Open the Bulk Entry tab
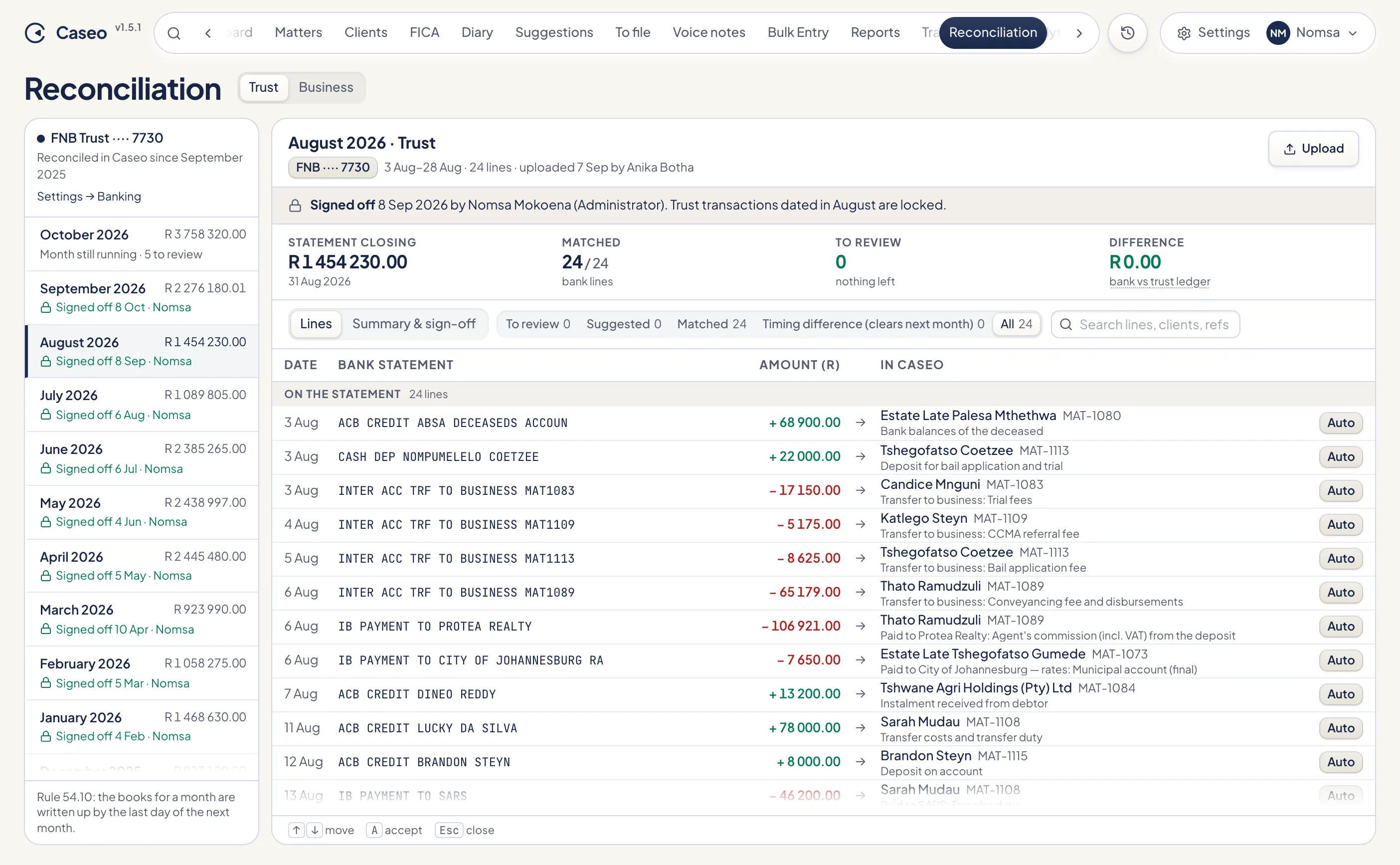 (x=798, y=32)
